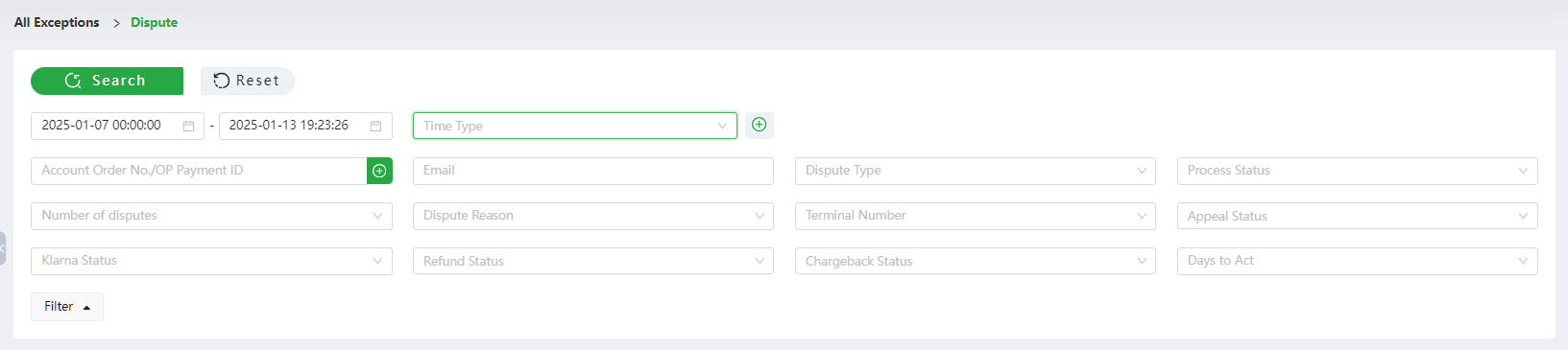Click the Reset button

(x=247, y=81)
